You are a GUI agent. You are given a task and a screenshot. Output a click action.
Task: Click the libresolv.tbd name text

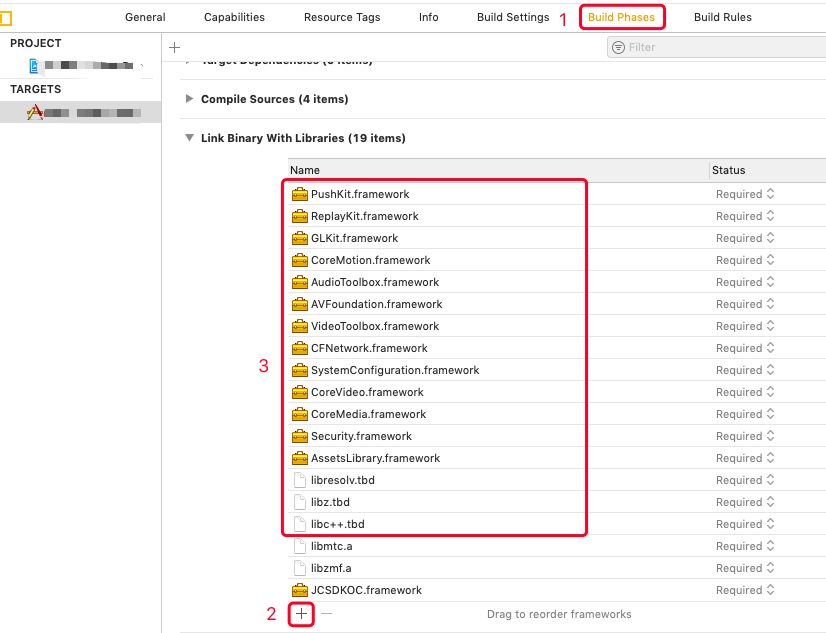point(343,480)
